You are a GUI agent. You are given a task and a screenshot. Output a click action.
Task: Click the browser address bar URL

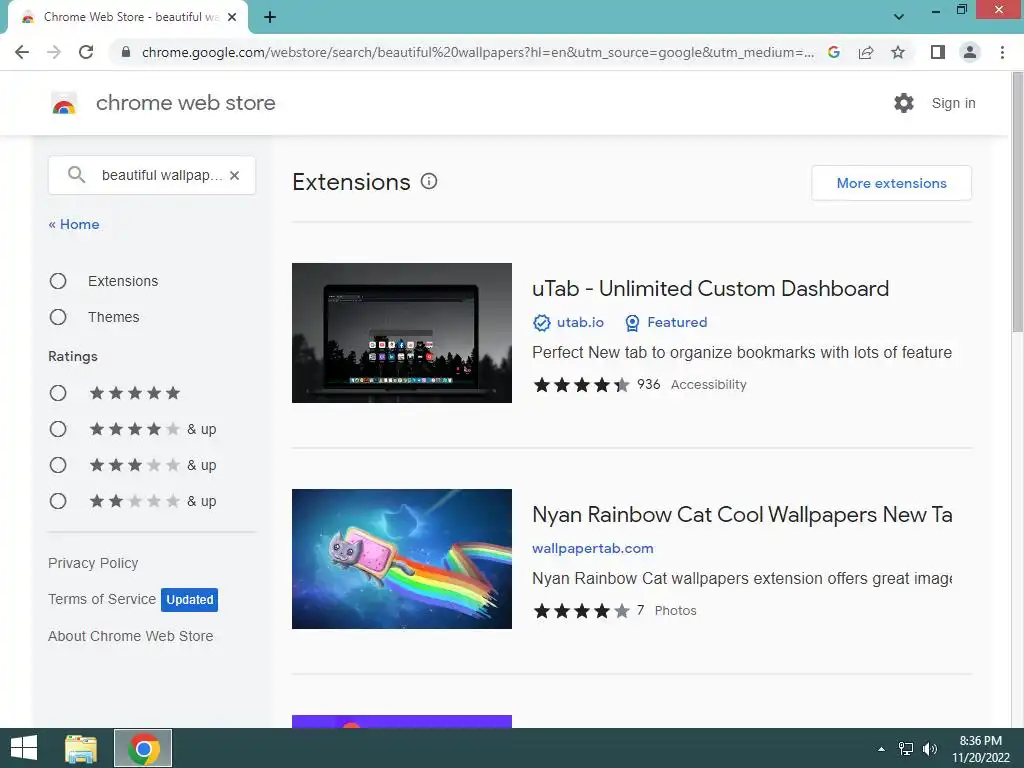pyautogui.click(x=477, y=52)
